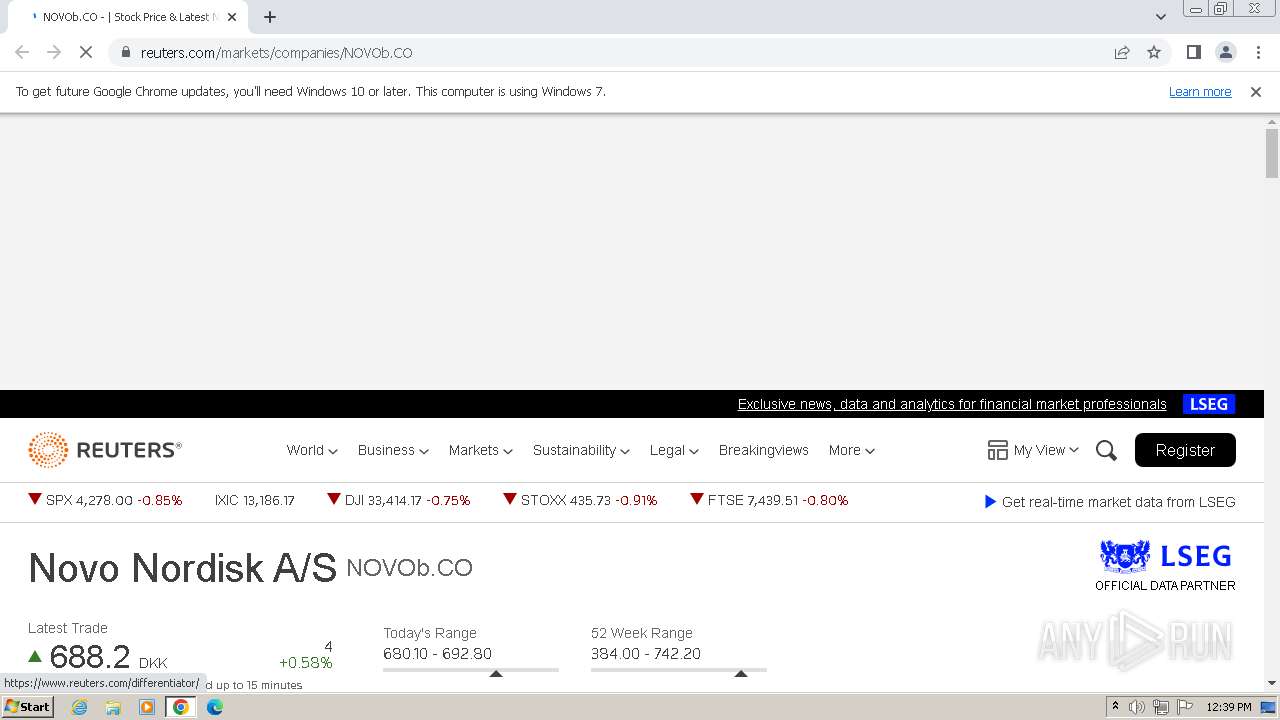
Task: Click the FTSE 7,439.51 ticker
Action: (x=769, y=500)
